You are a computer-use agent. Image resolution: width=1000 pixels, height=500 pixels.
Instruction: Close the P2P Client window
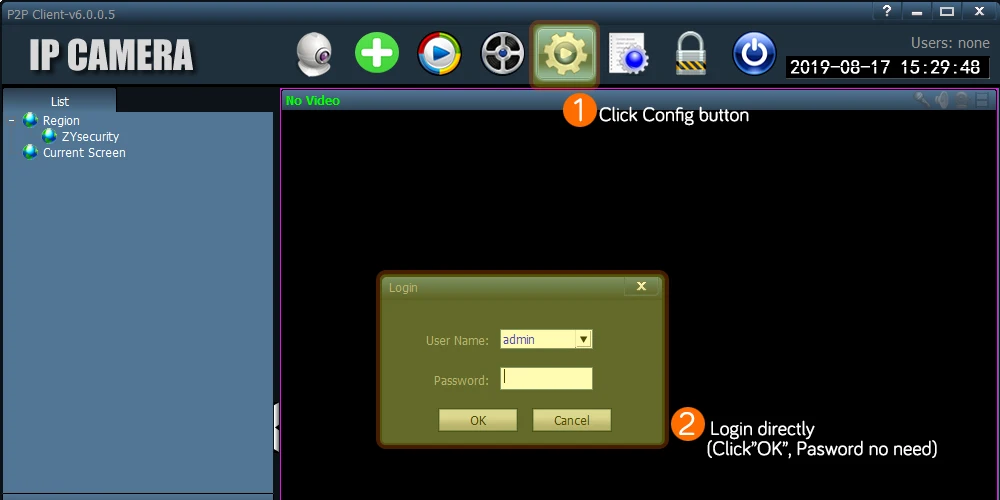tap(980, 11)
